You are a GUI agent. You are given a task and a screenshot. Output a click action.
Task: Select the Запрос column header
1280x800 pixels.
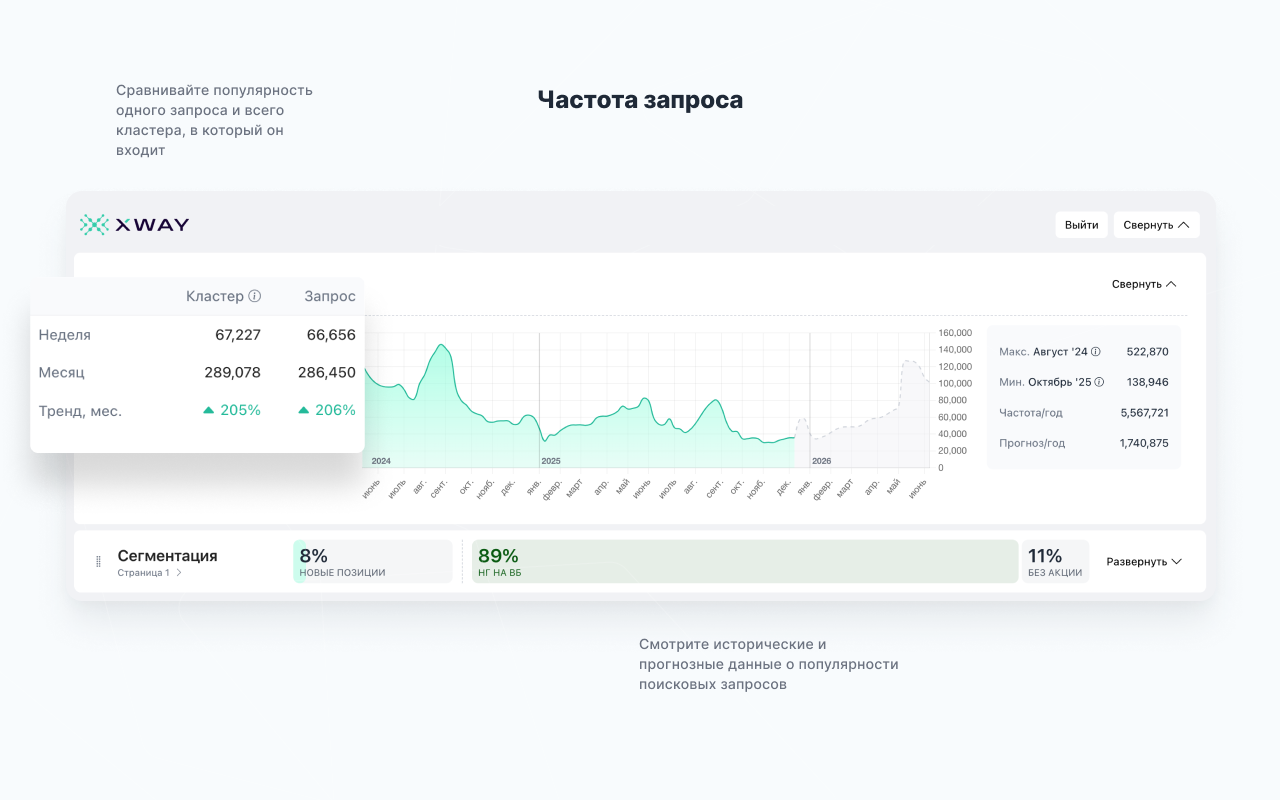point(330,296)
